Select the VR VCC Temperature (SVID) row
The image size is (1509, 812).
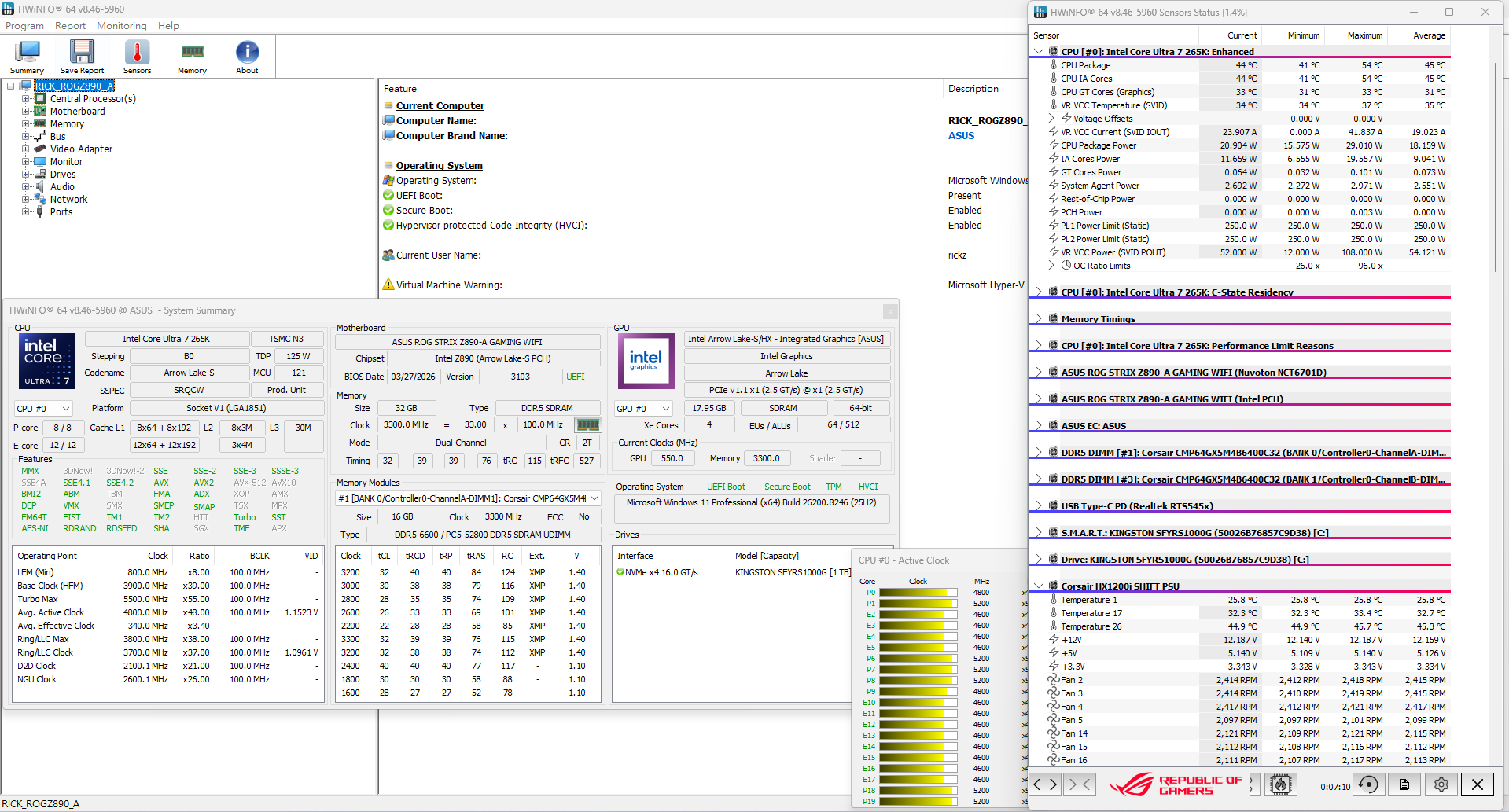1249,105
